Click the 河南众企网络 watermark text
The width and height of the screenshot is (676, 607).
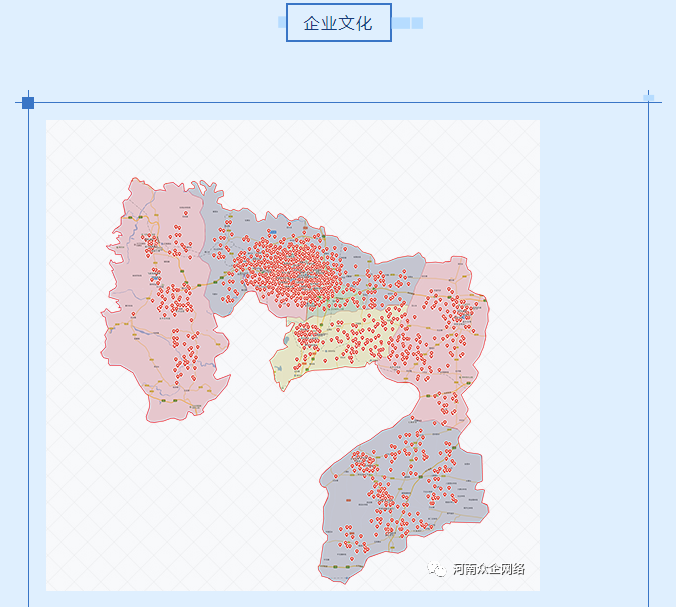[488, 569]
